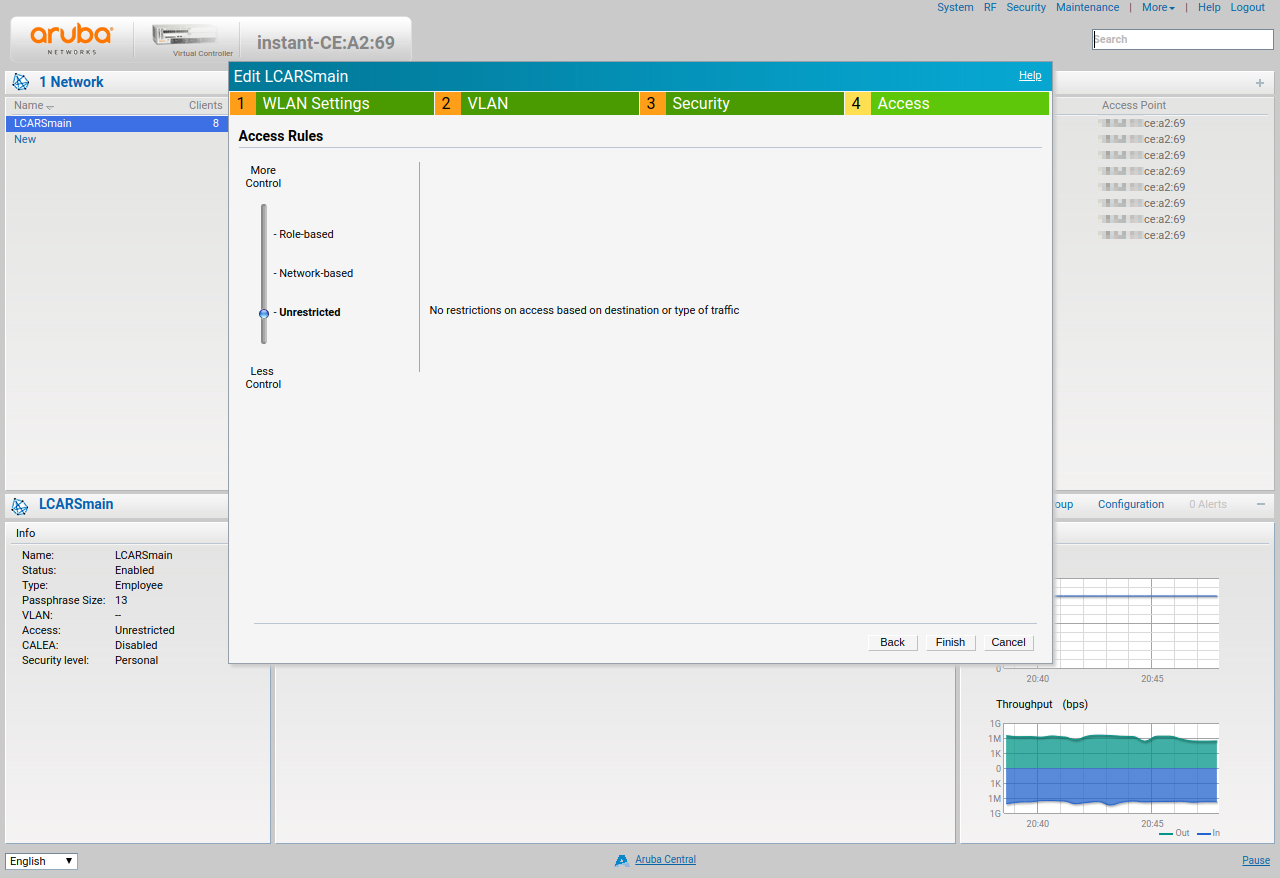Click the plus icon to add a network entry

(x=1258, y=84)
